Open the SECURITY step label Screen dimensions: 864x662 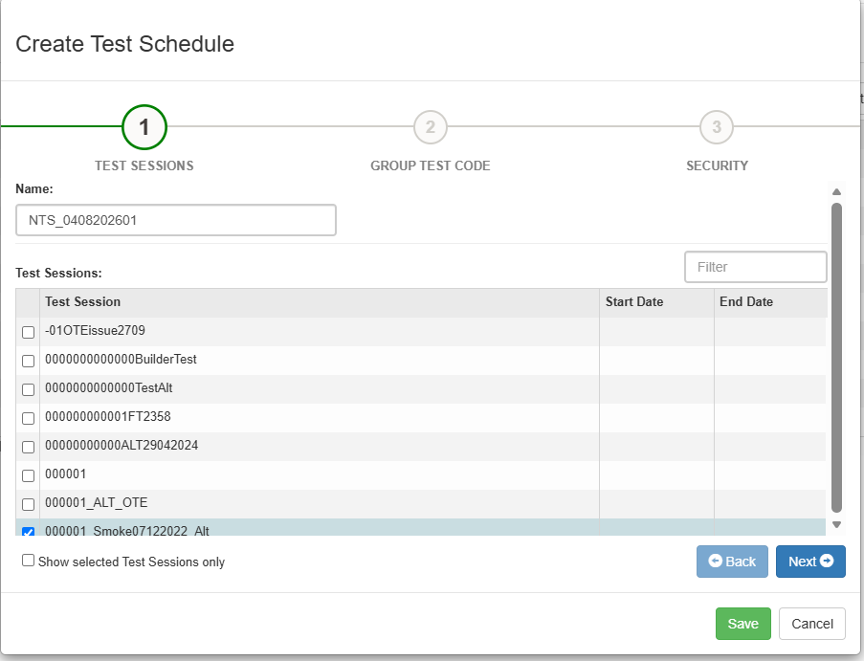coord(717,166)
